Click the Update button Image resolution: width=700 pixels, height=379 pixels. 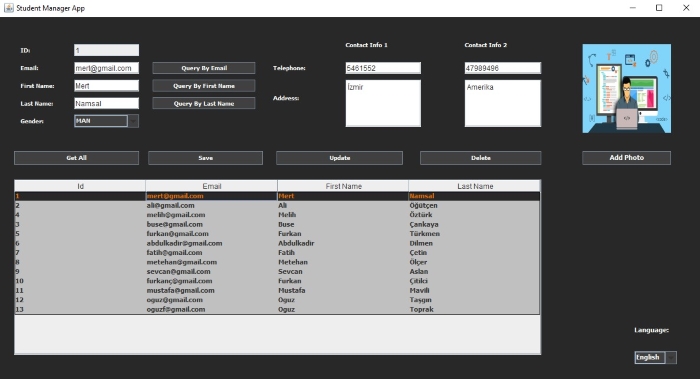point(339,158)
